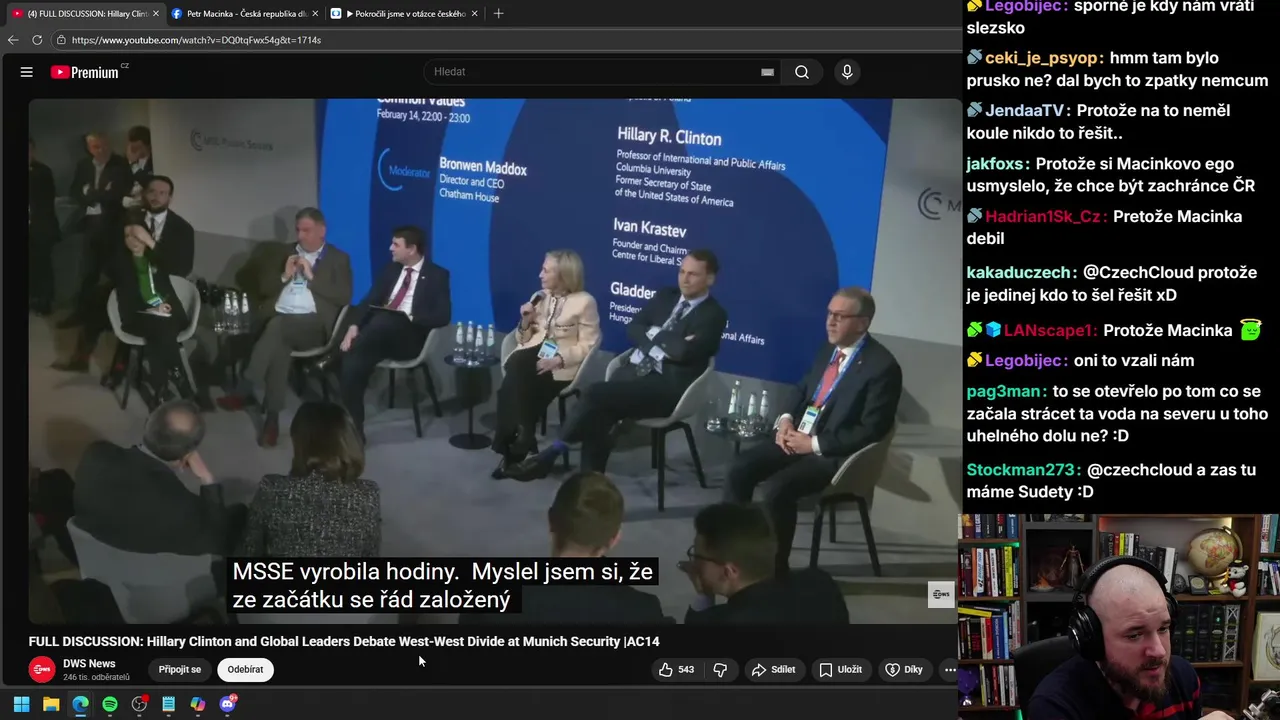Click JendaaTV username in chat
1280x720 pixels.
click(x=1025, y=111)
